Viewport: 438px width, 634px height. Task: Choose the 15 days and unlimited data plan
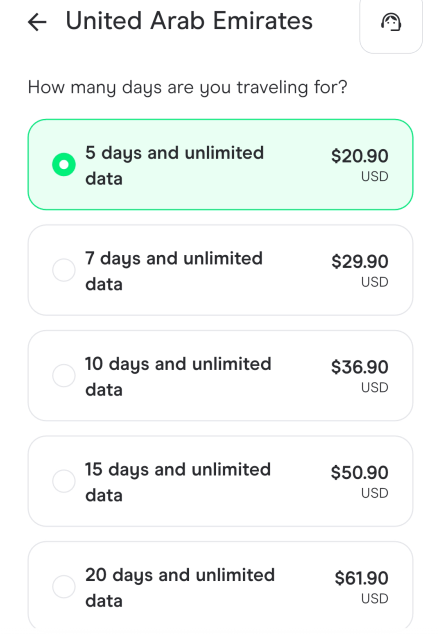point(220,481)
